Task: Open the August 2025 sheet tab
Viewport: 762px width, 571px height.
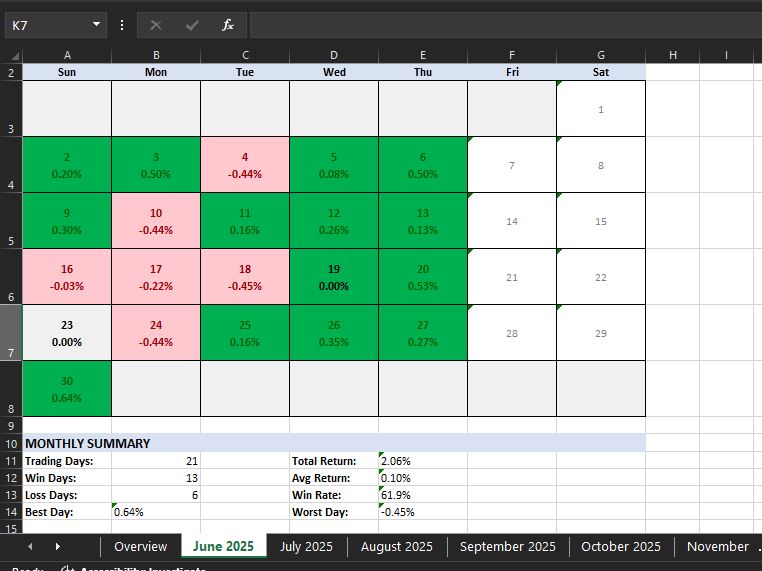Action: pyautogui.click(x=397, y=547)
